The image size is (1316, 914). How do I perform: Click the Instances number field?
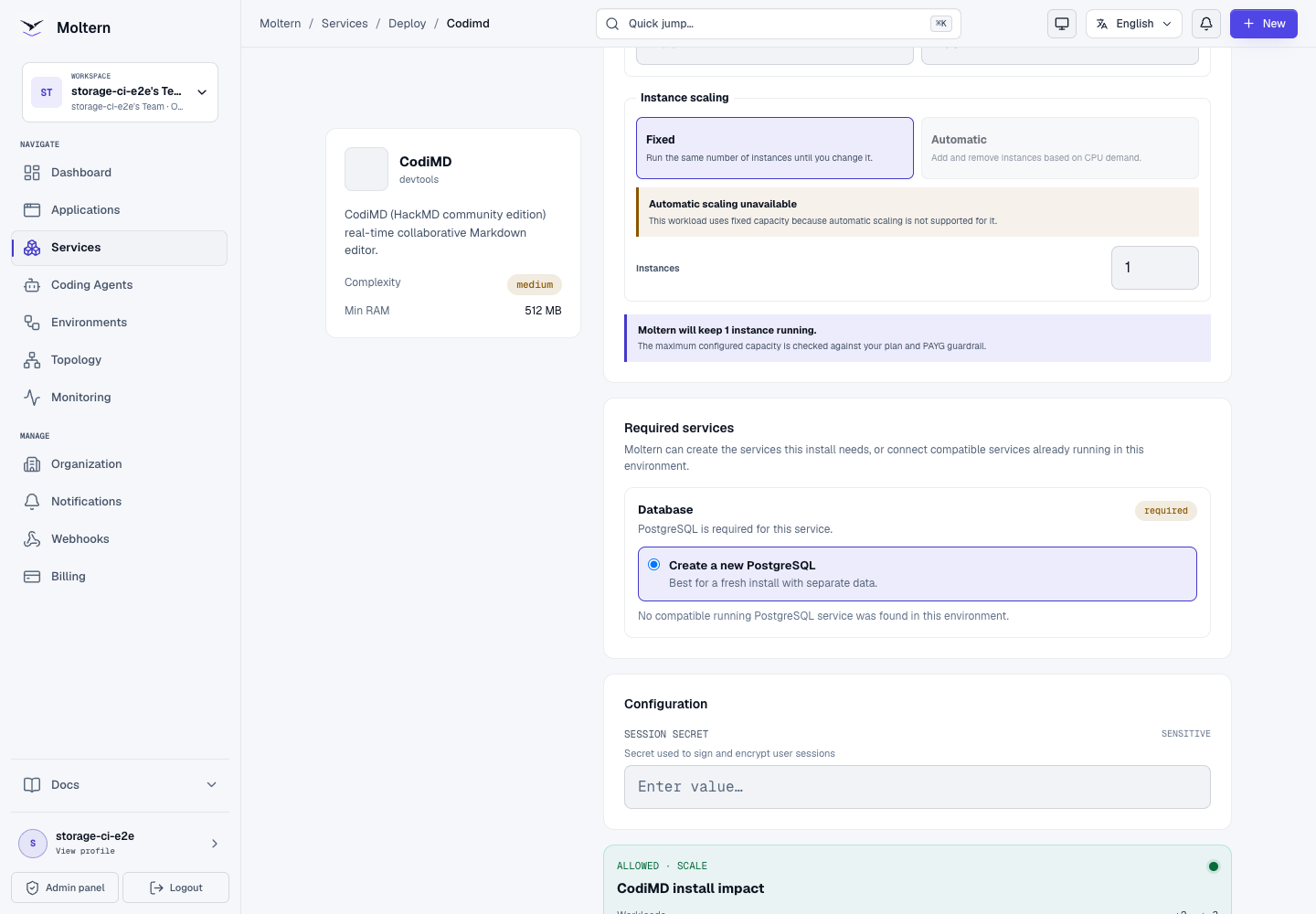tap(1155, 268)
